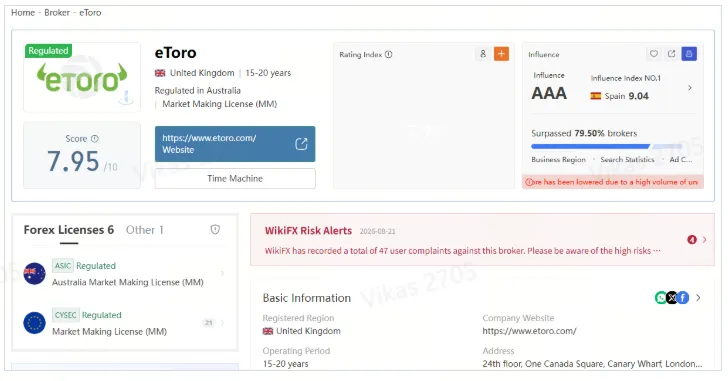Expand the ASIC license row chevron
This screenshot has width=728, height=381.
pyautogui.click(x=222, y=273)
